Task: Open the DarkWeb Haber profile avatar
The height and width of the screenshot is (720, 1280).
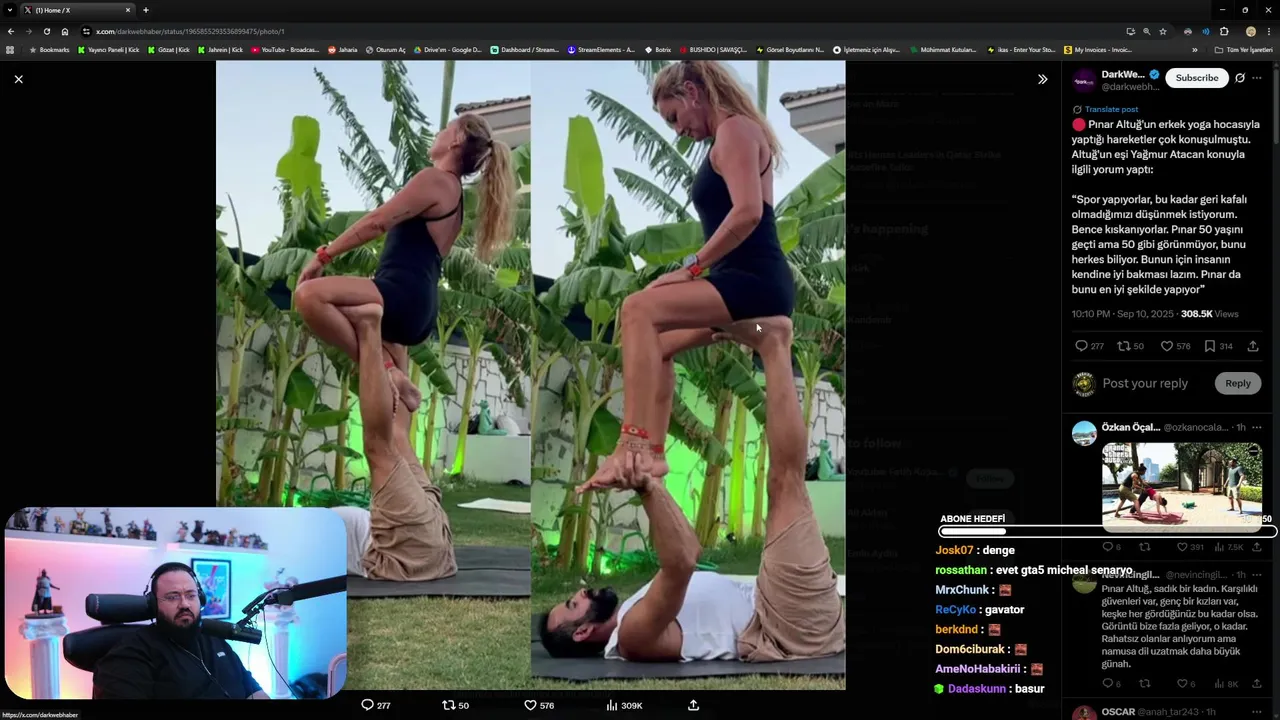Action: pos(1084,81)
